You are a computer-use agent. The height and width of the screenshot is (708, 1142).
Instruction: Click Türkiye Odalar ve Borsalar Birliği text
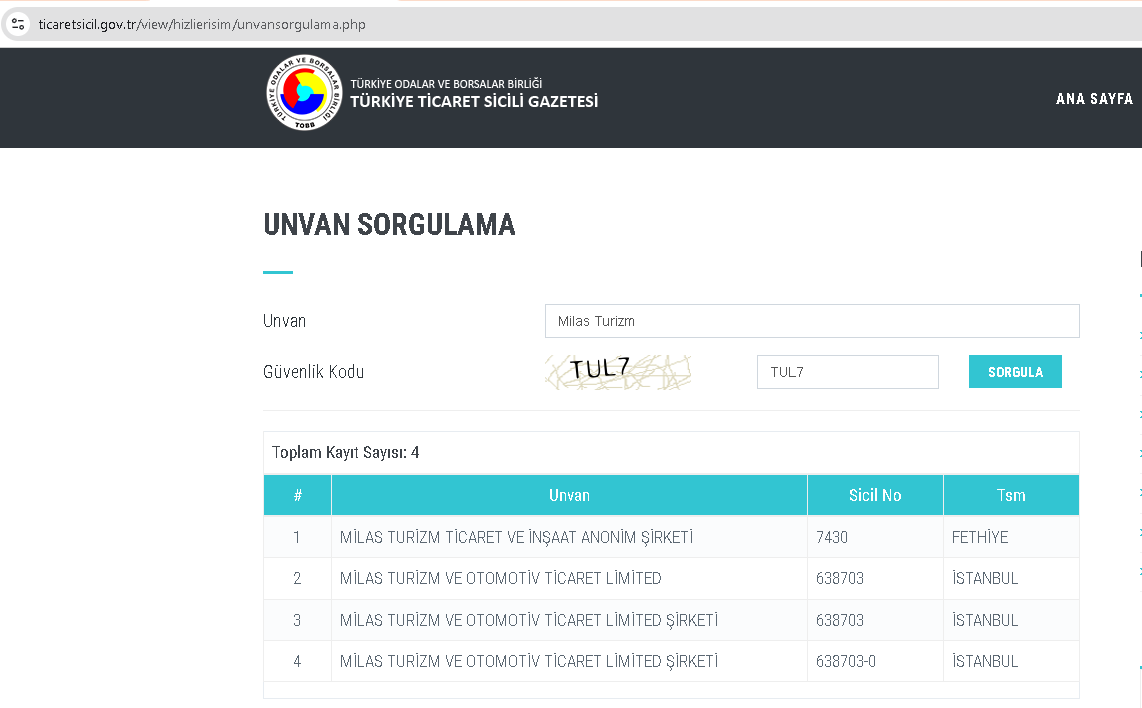(x=446, y=84)
